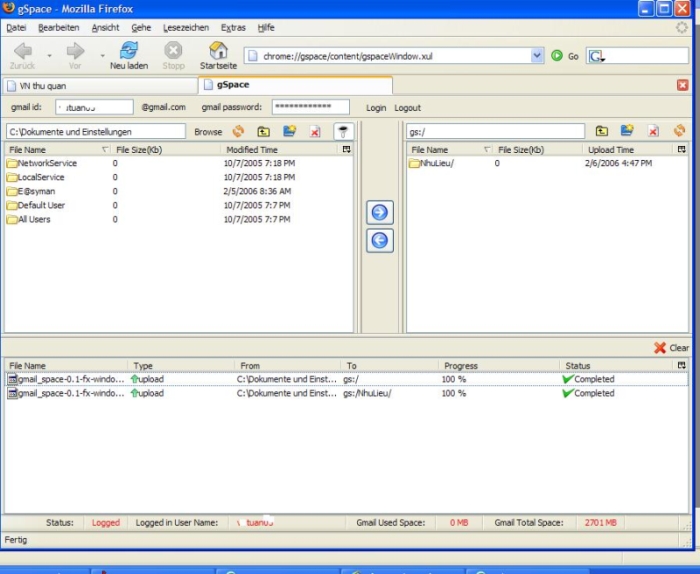Open column picker of remote file list

681,150
